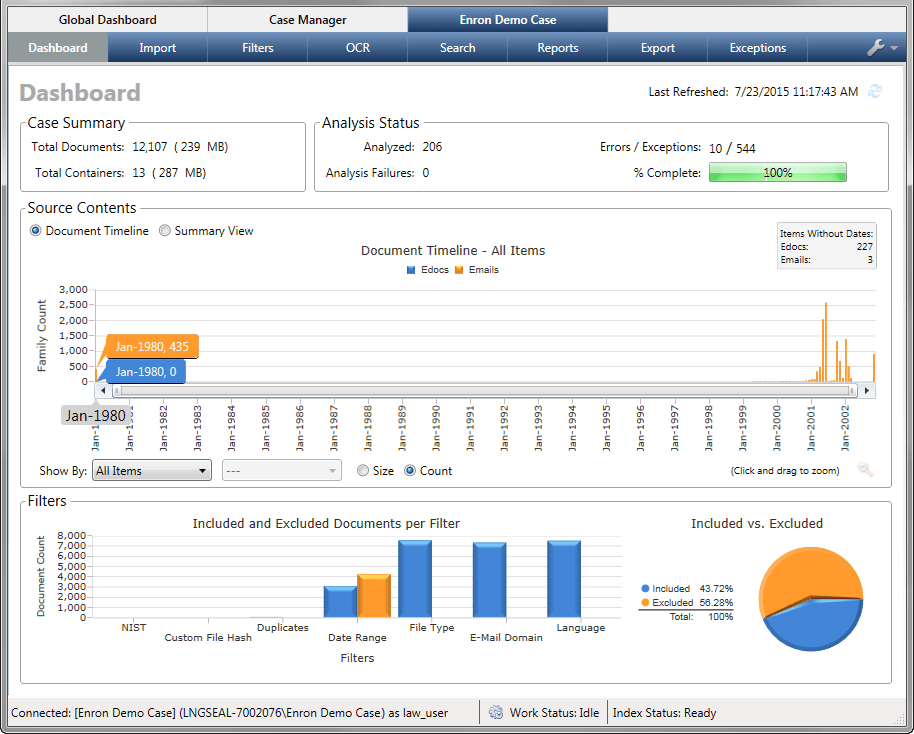Click the NIST filter axis label

(x=133, y=627)
